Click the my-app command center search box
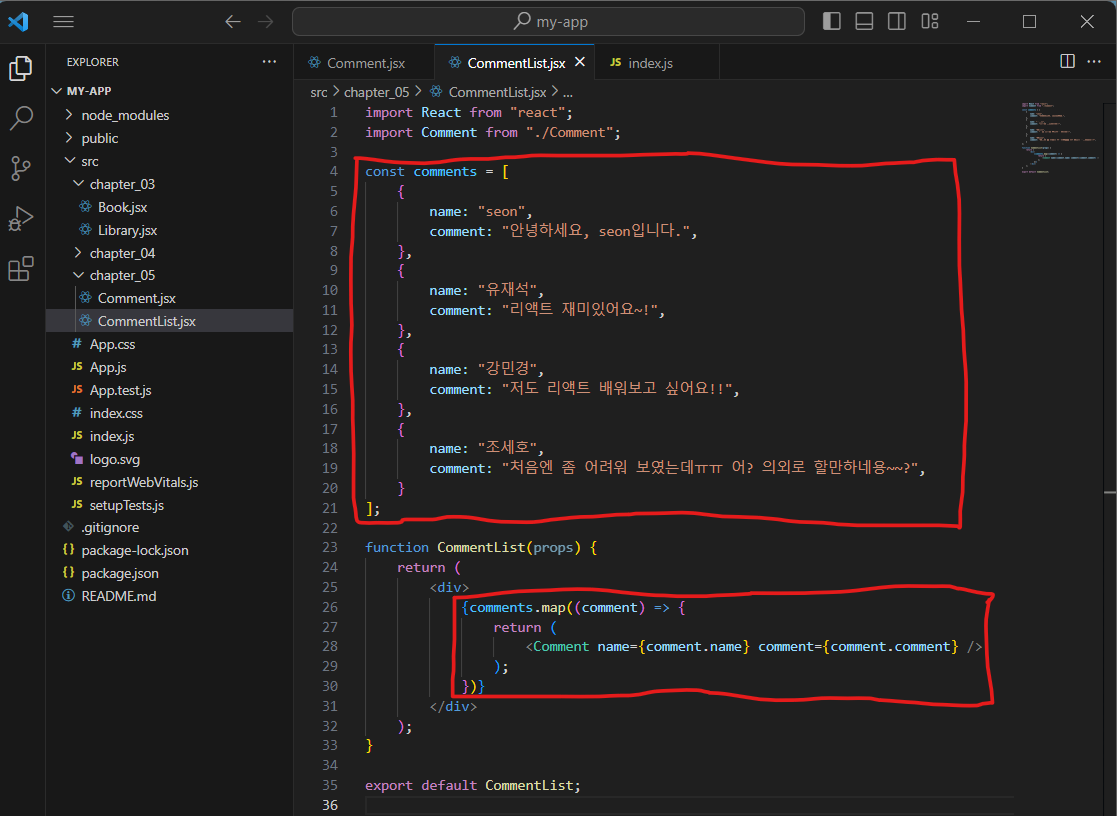Viewport: 1117px width, 816px height. [x=548, y=21]
